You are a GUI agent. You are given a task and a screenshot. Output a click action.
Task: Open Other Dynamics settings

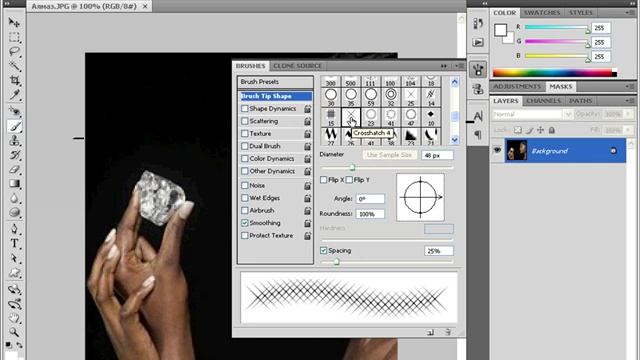272,171
